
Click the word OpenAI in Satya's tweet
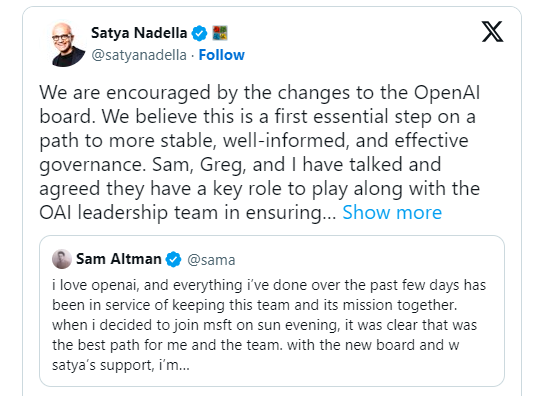click(x=446, y=93)
